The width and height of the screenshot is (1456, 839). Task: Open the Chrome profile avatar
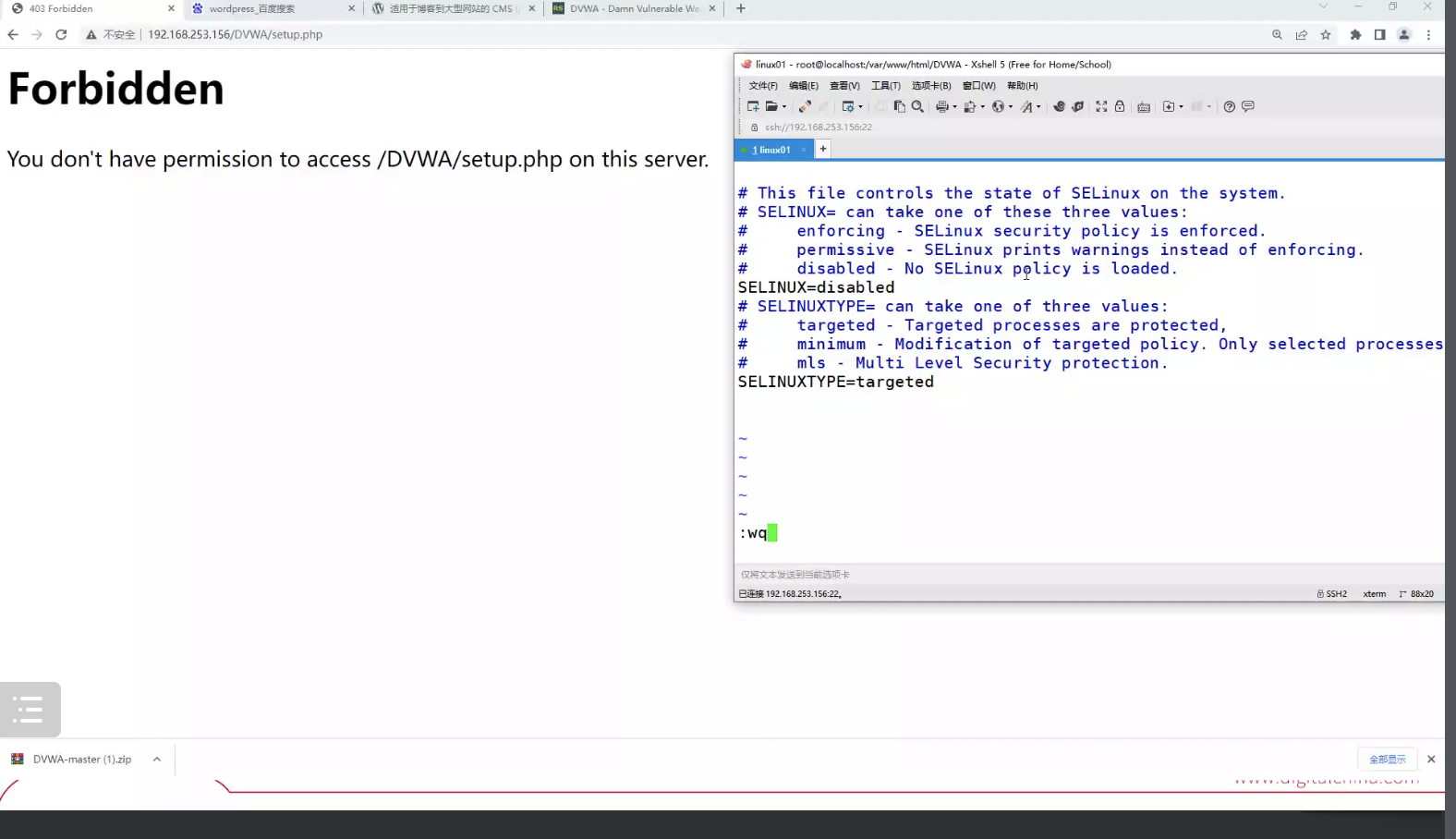[1404, 35]
